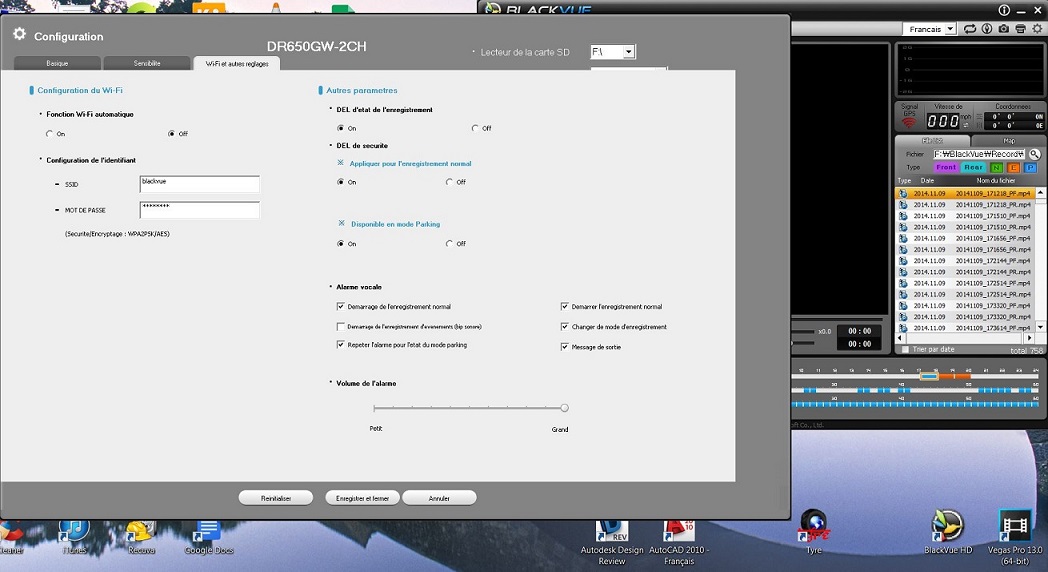Uncheck Demarrer l'enregistrement normal checkbox
Screen dimensions: 1048x572
[x=565, y=307]
